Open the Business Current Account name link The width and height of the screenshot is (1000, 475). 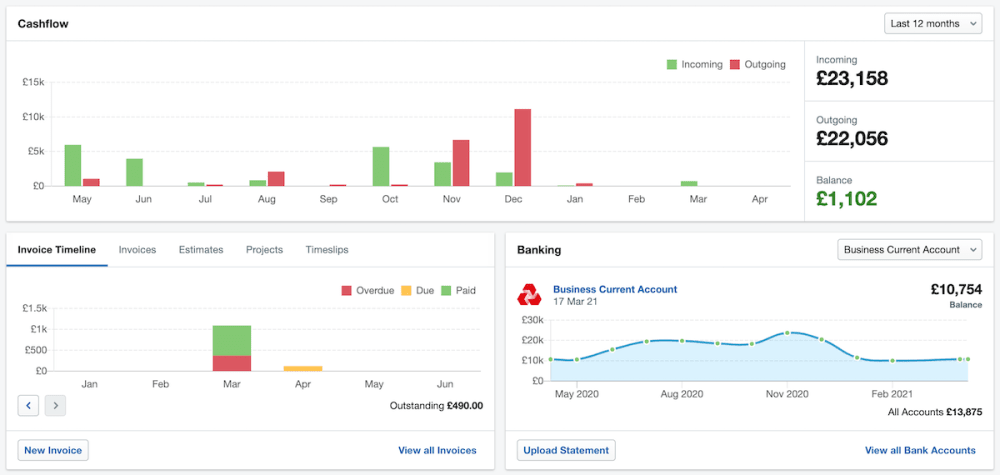pos(614,290)
